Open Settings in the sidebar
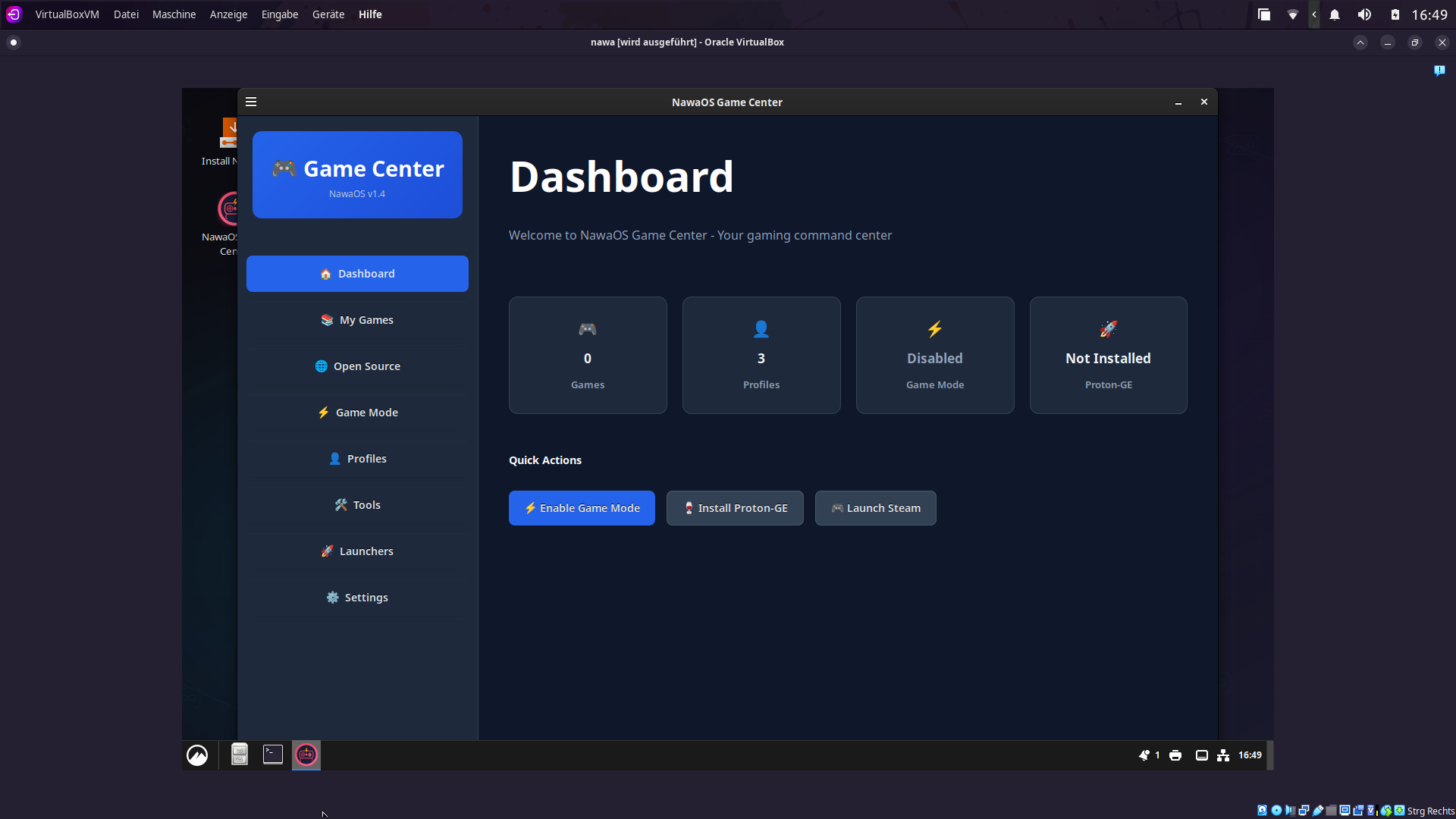This screenshot has width=1456, height=819. coord(357,598)
